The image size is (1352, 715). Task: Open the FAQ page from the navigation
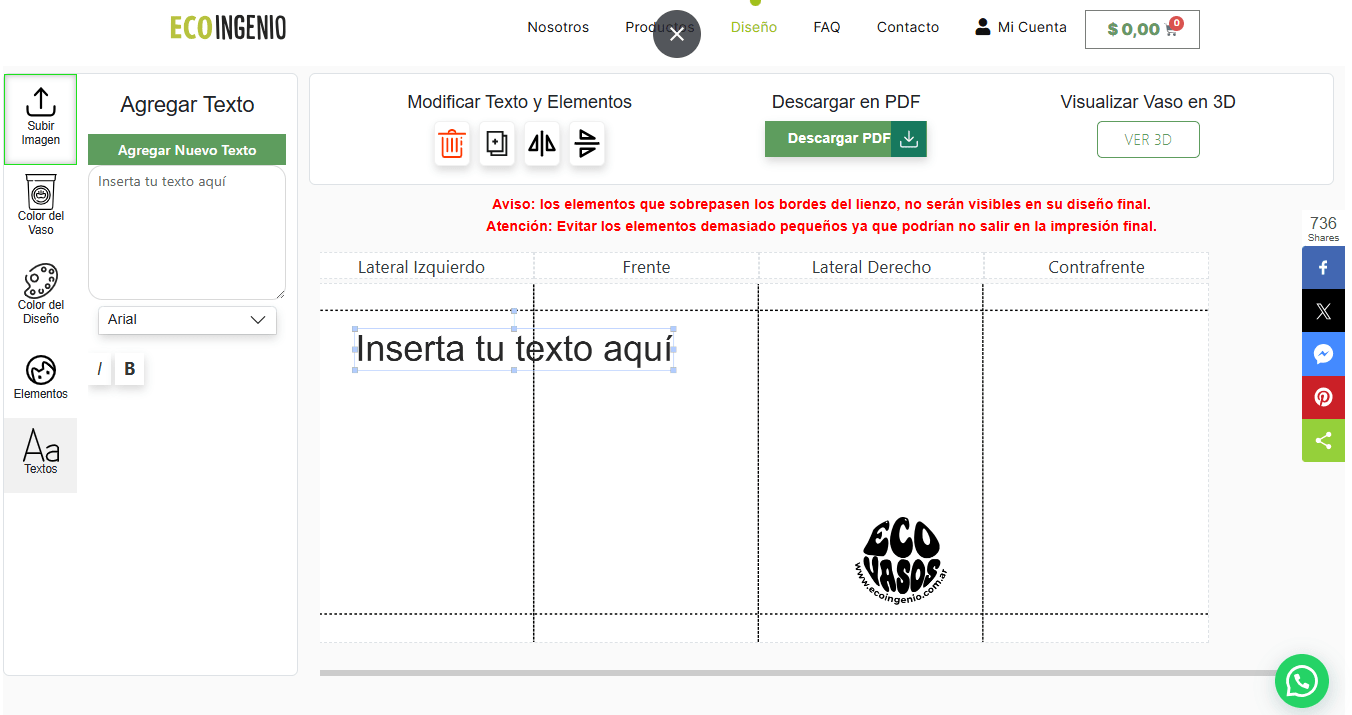point(826,27)
